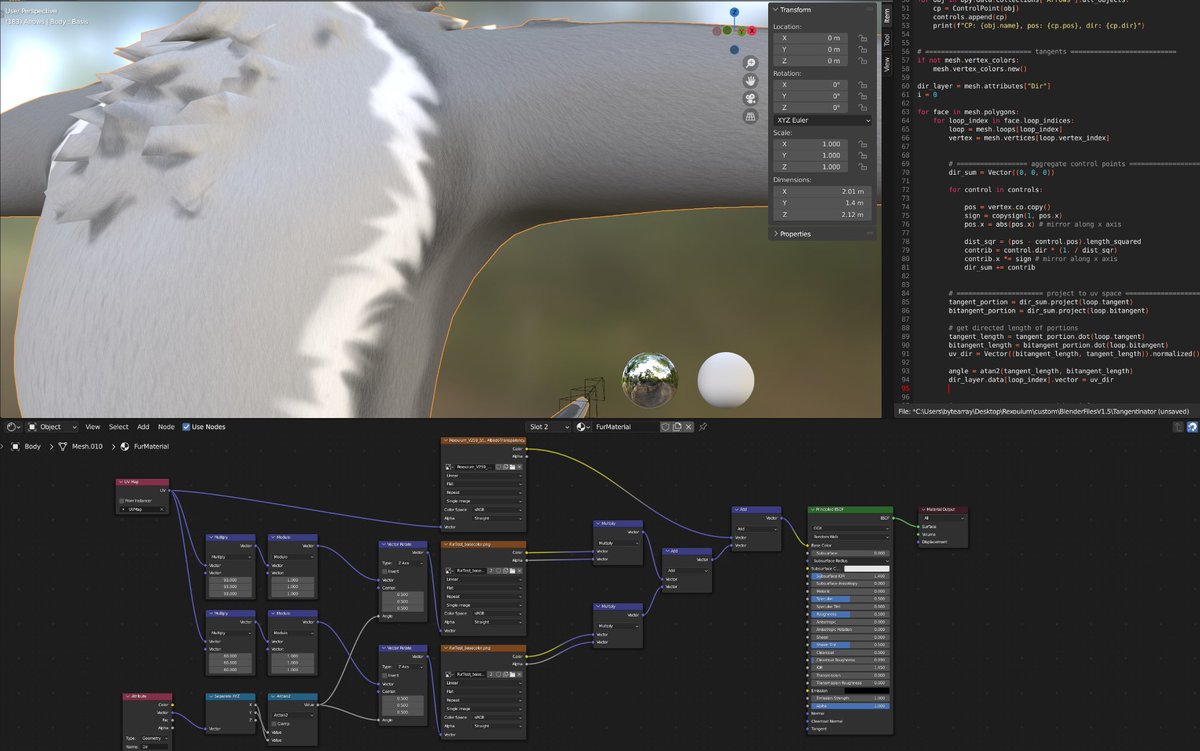Toggle lock on Rotation Z
The width and height of the screenshot is (1200, 751).
[862, 108]
